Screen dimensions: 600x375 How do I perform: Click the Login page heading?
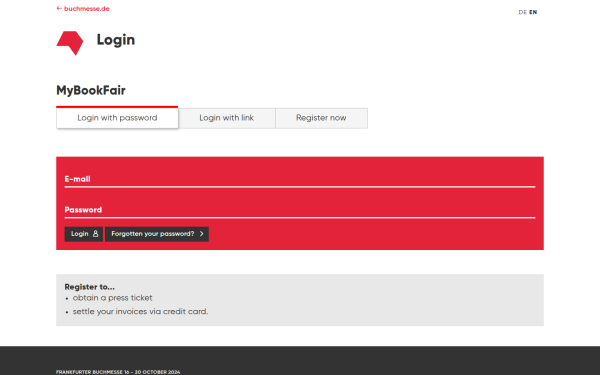click(116, 40)
